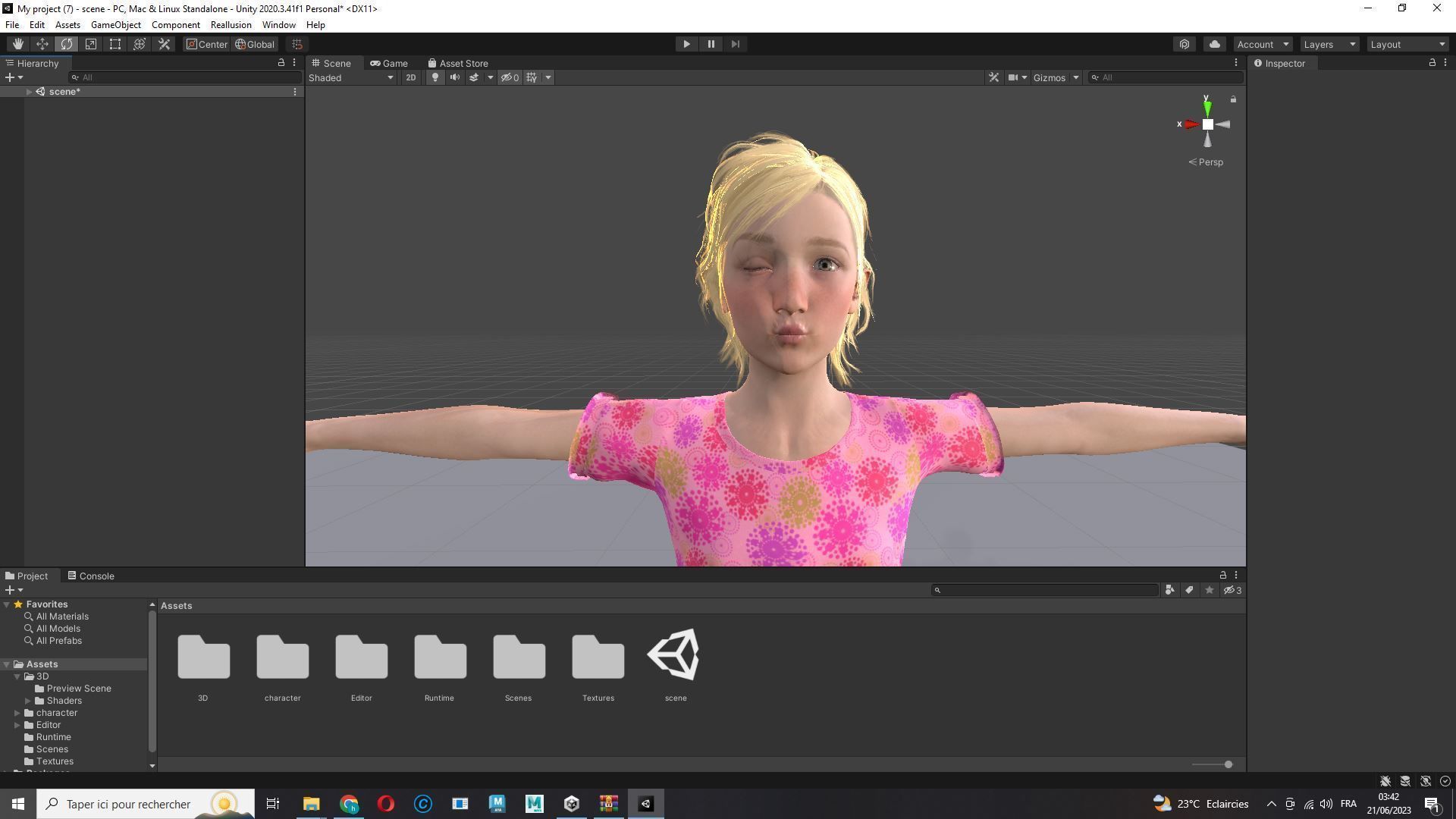
Task: Open scene component editor tools icon
Action: [x=993, y=77]
